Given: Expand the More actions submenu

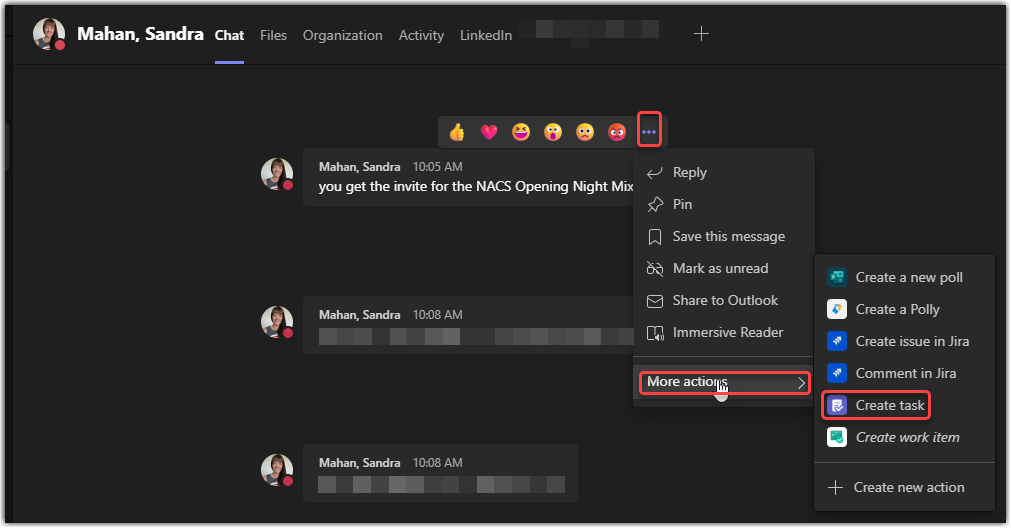Looking at the screenshot, I should [724, 382].
